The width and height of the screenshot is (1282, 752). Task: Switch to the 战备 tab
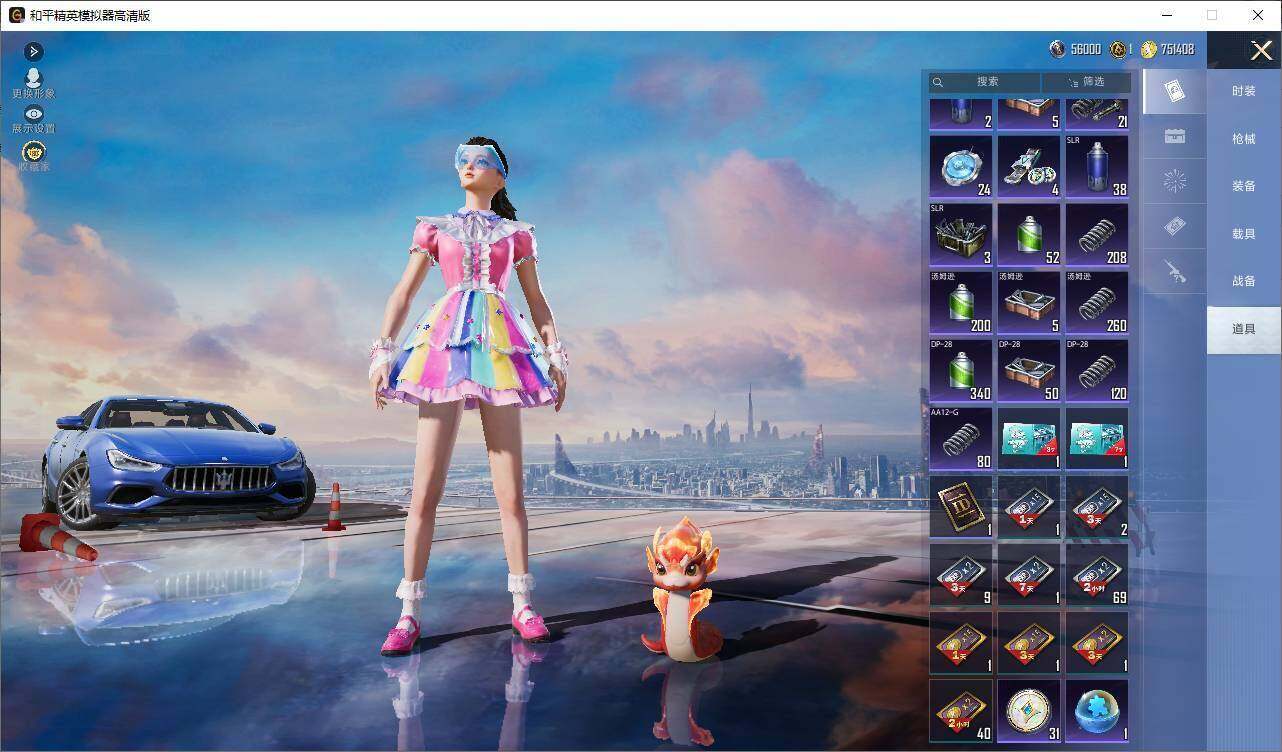pyautogui.click(x=1244, y=281)
